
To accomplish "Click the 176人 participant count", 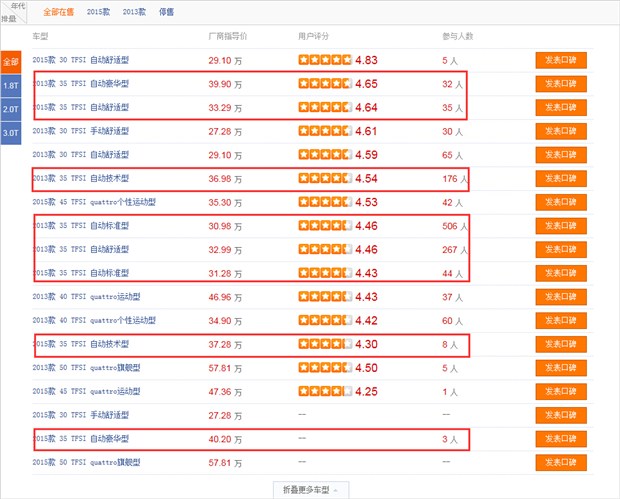I will [455, 179].
